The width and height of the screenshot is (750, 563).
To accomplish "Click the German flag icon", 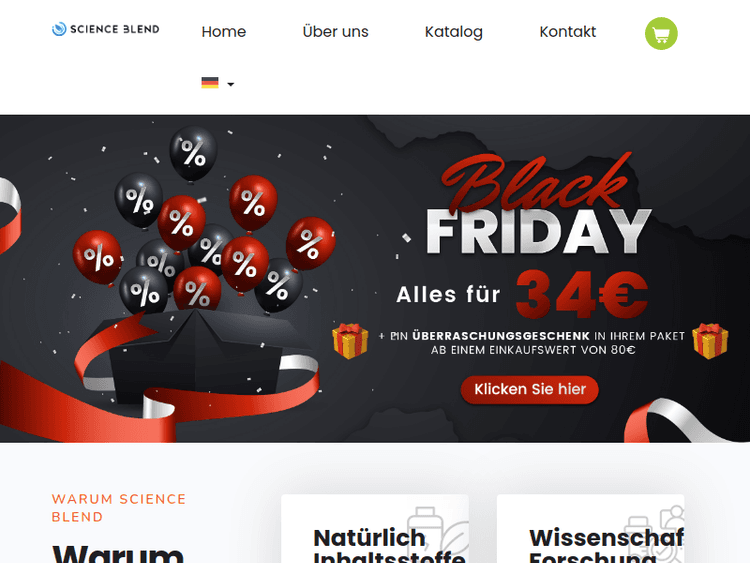I will [x=210, y=83].
